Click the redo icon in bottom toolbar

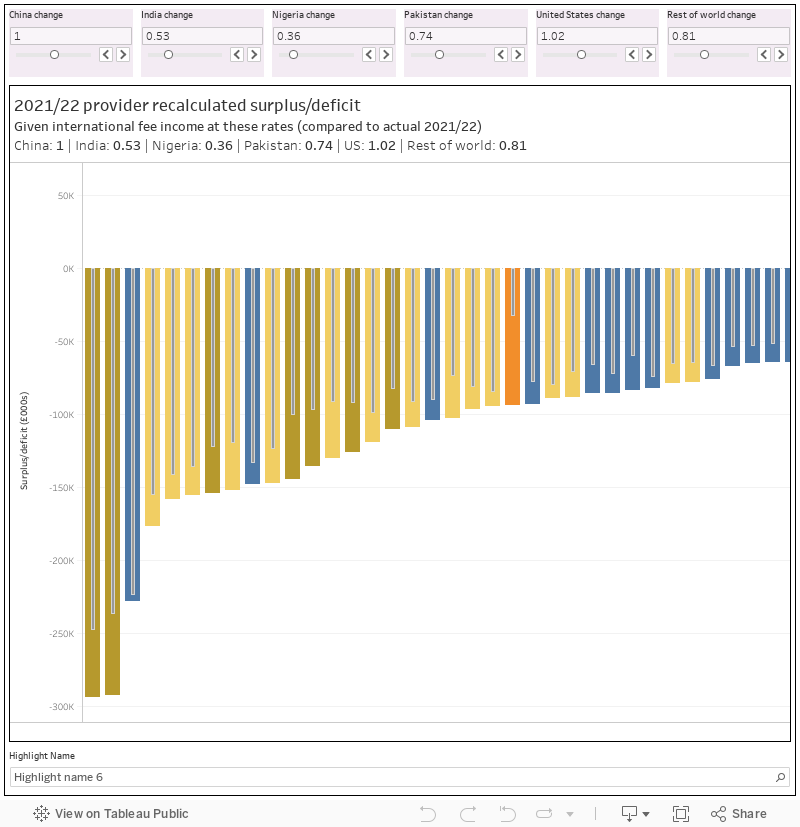[467, 813]
